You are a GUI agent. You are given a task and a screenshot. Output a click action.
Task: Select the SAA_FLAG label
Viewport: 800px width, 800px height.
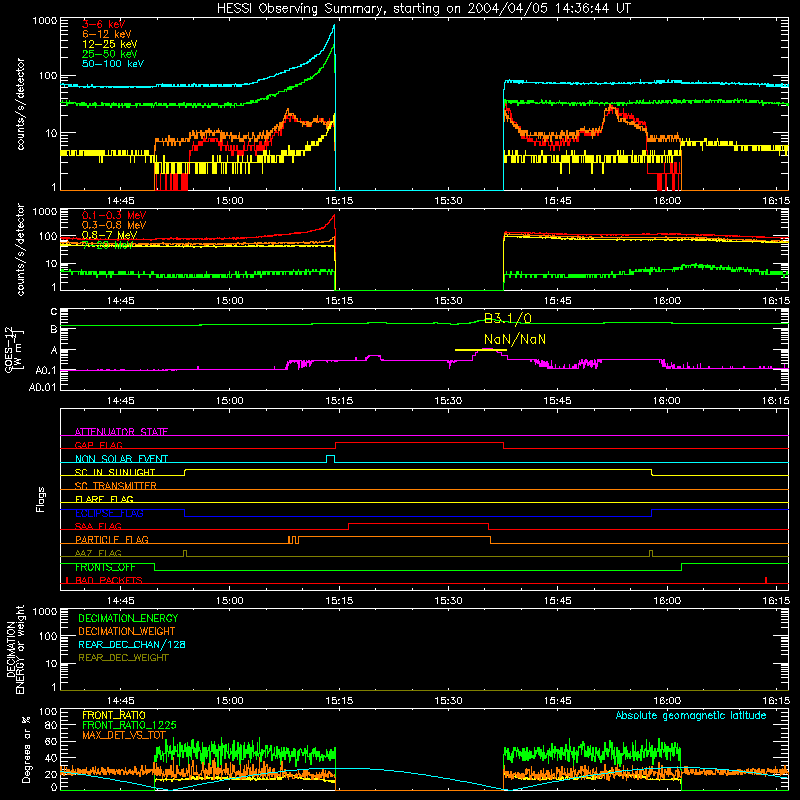pos(98,526)
